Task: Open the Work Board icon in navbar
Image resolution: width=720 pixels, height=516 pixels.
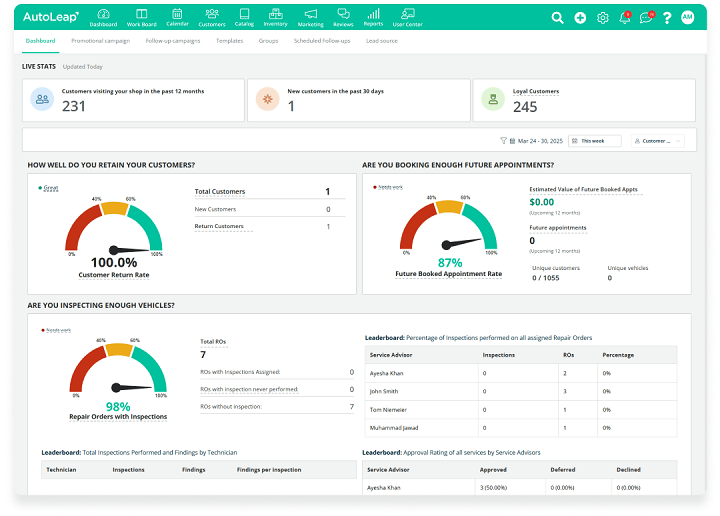Action: (139, 17)
